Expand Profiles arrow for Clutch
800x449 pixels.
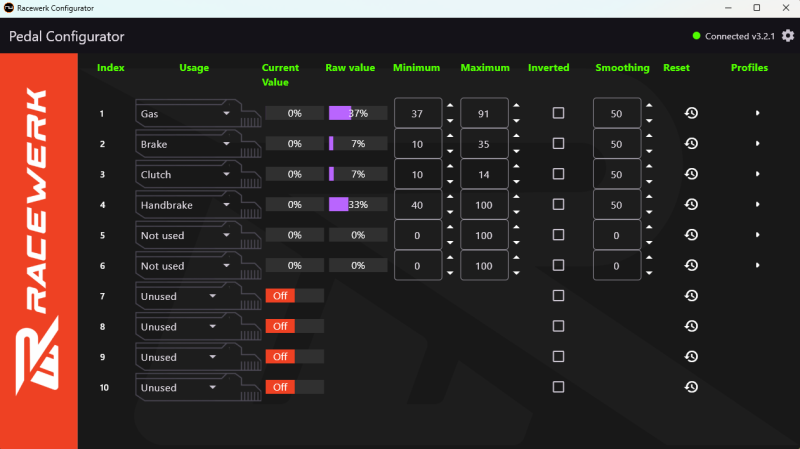coord(758,174)
